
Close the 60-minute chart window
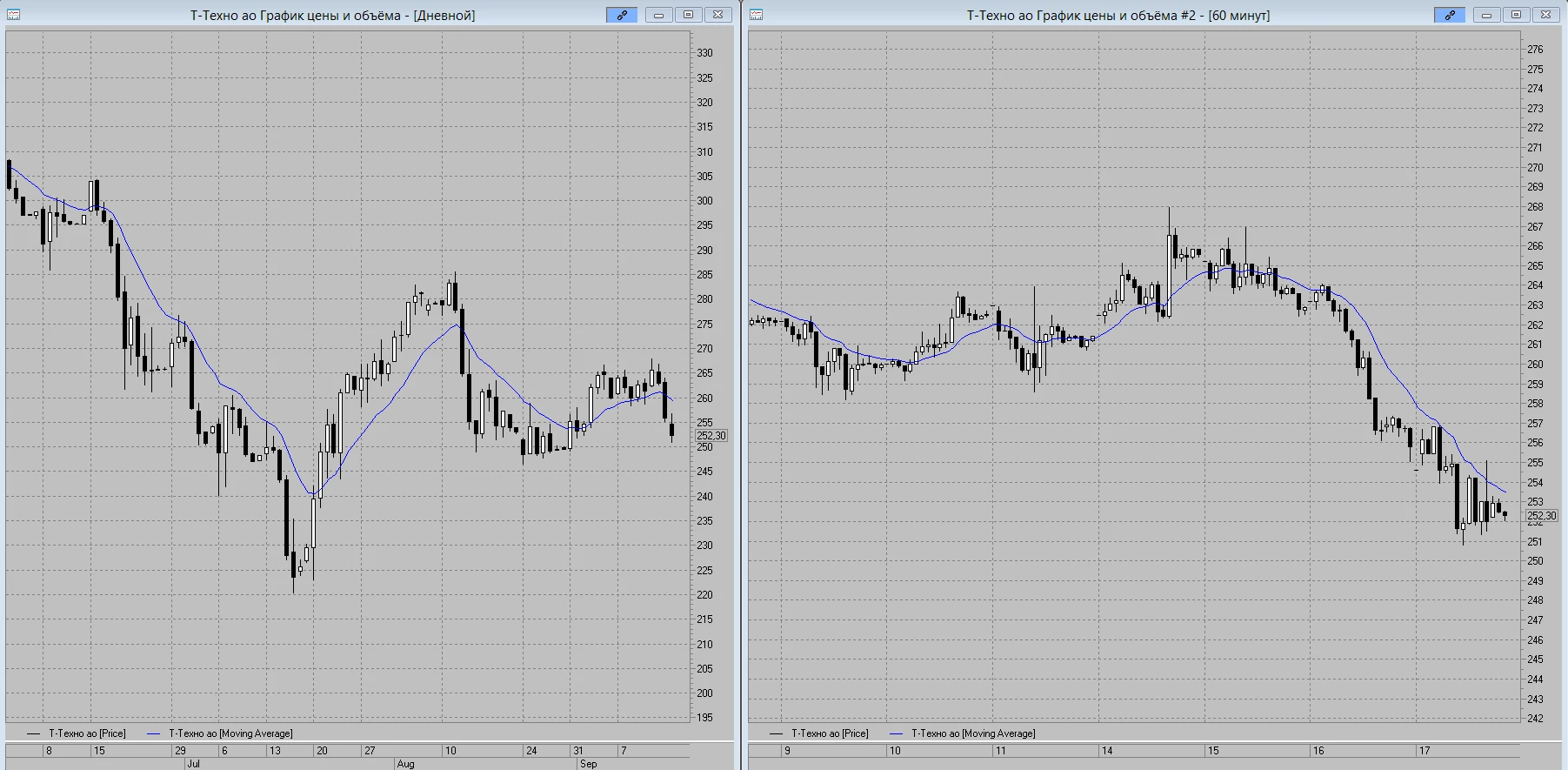click(x=1545, y=15)
